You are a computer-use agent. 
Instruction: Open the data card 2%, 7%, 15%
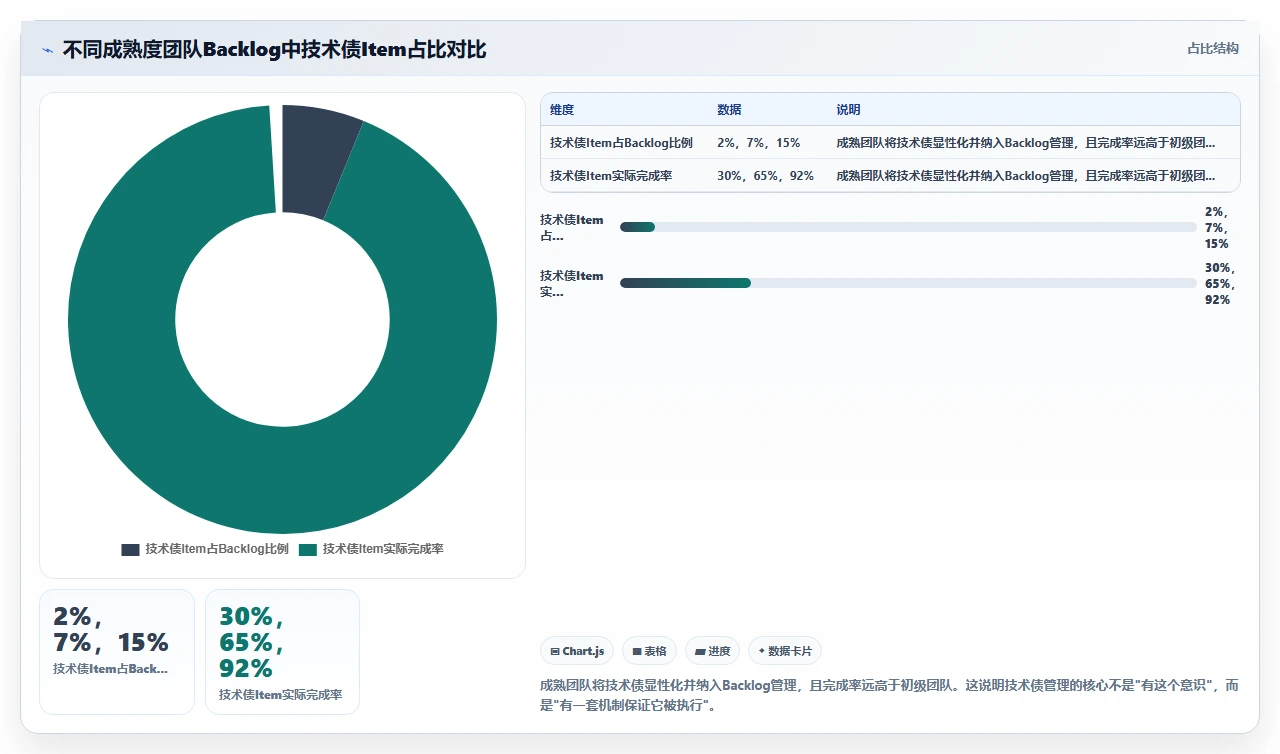pos(117,652)
